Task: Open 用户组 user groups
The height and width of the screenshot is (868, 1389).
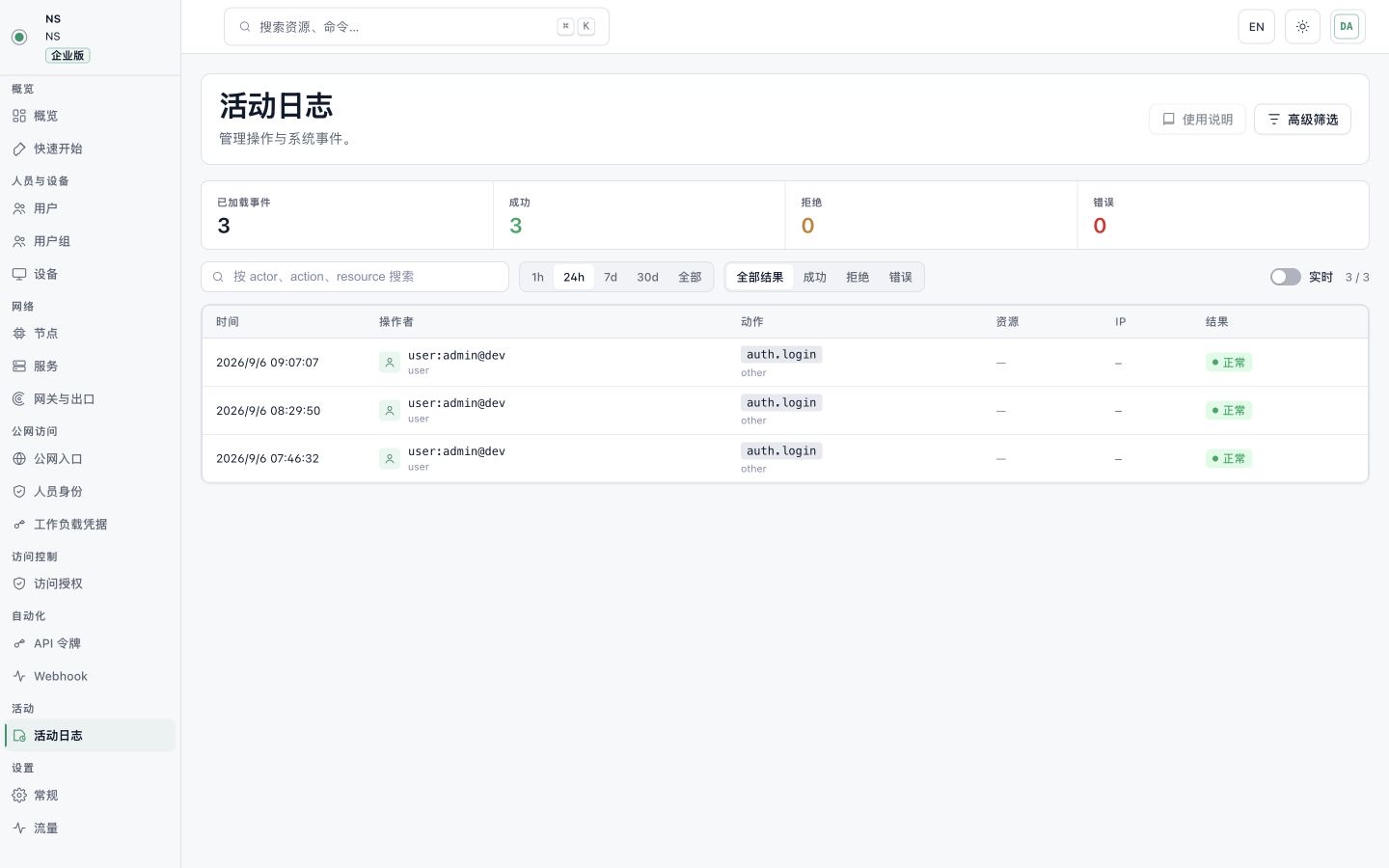Action: pos(90,241)
